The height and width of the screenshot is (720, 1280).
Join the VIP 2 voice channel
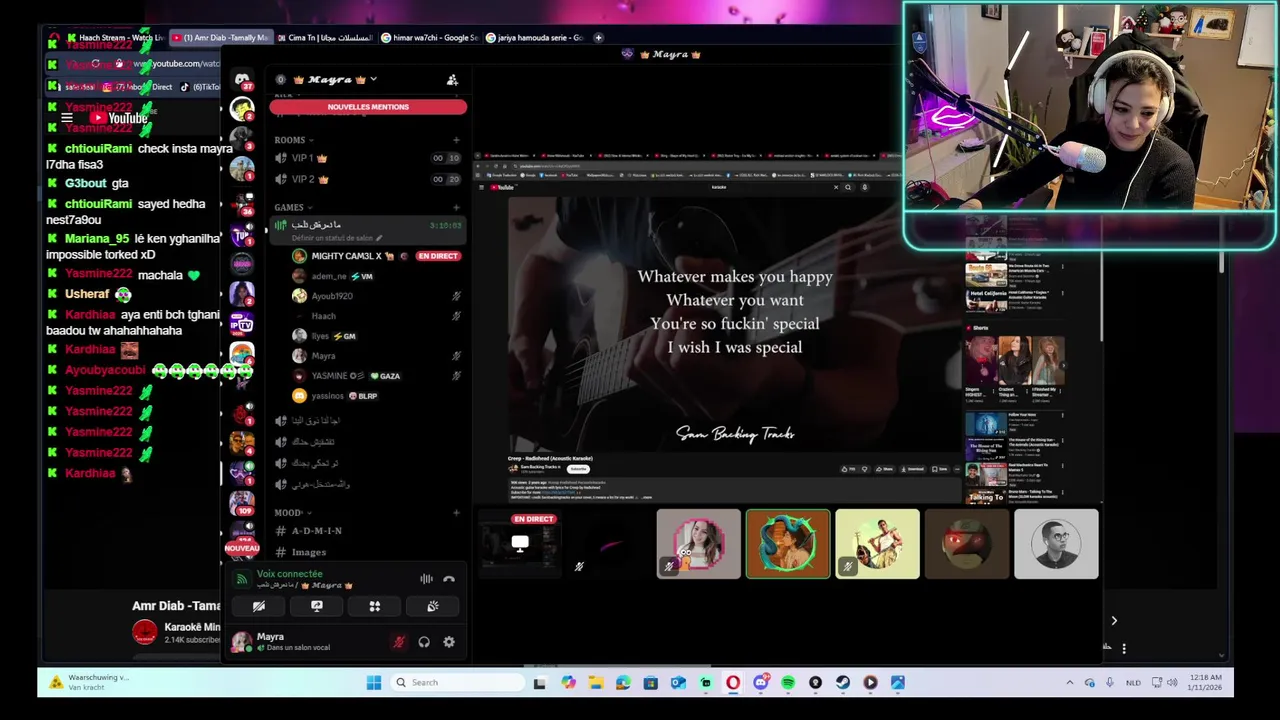(367, 179)
